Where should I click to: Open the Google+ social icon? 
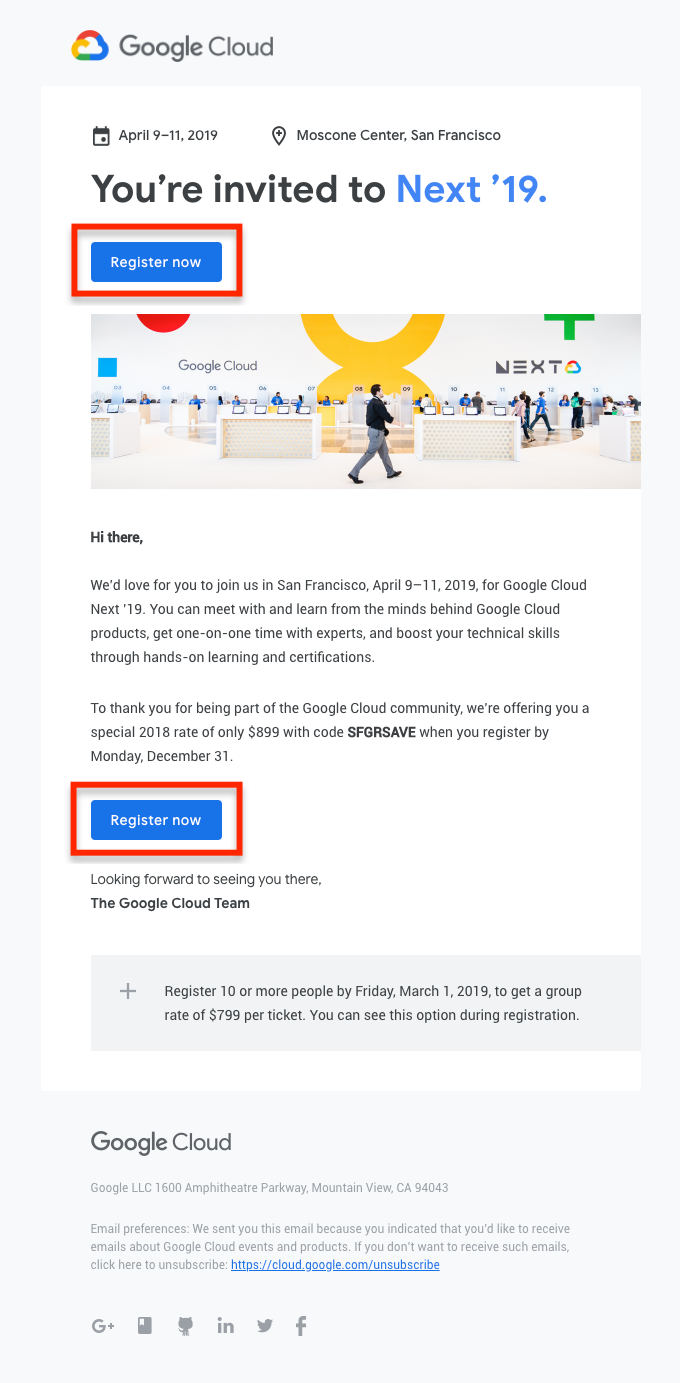pyautogui.click(x=103, y=1326)
